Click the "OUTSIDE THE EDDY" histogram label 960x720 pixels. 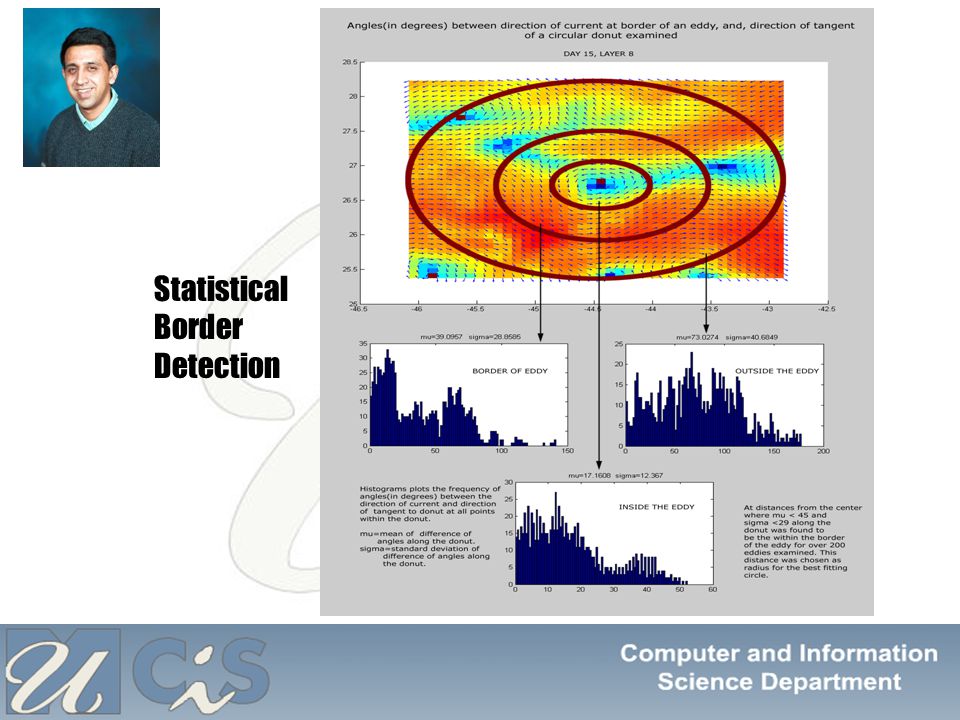[x=776, y=370]
